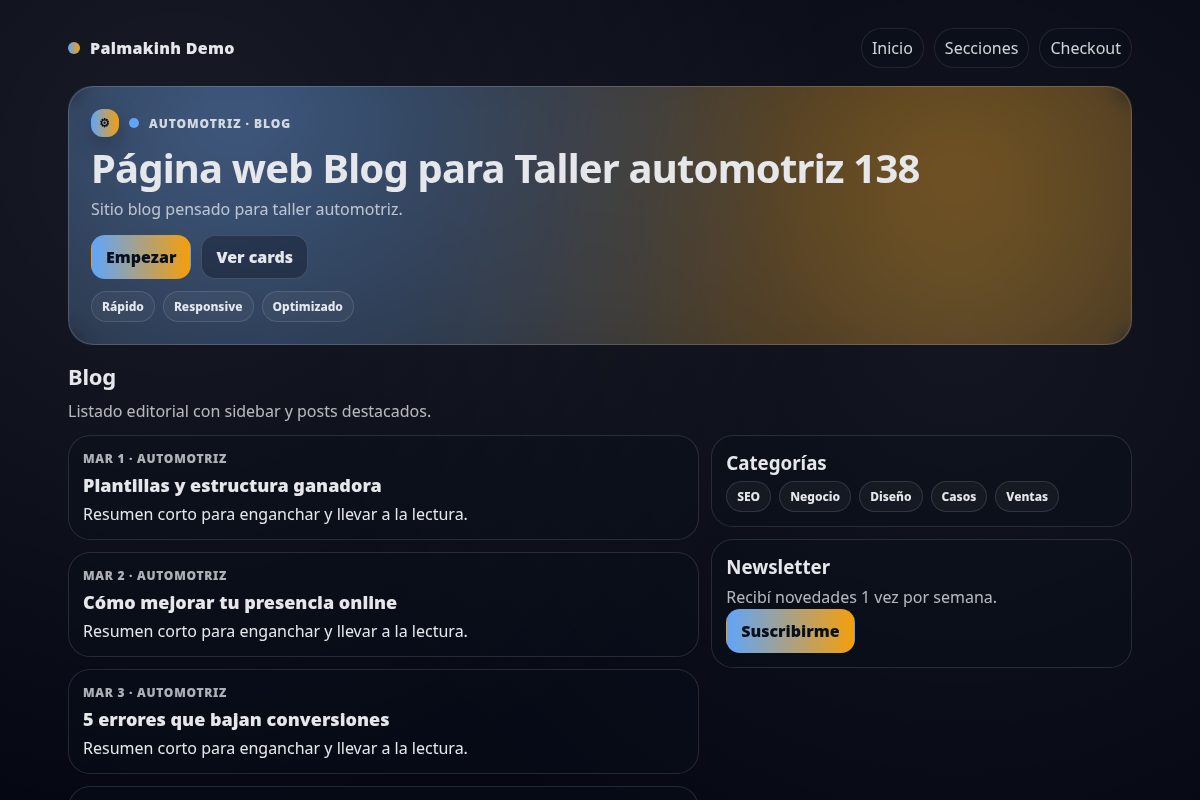Select the Negocio category chip
This screenshot has width=1200, height=800.
point(815,496)
